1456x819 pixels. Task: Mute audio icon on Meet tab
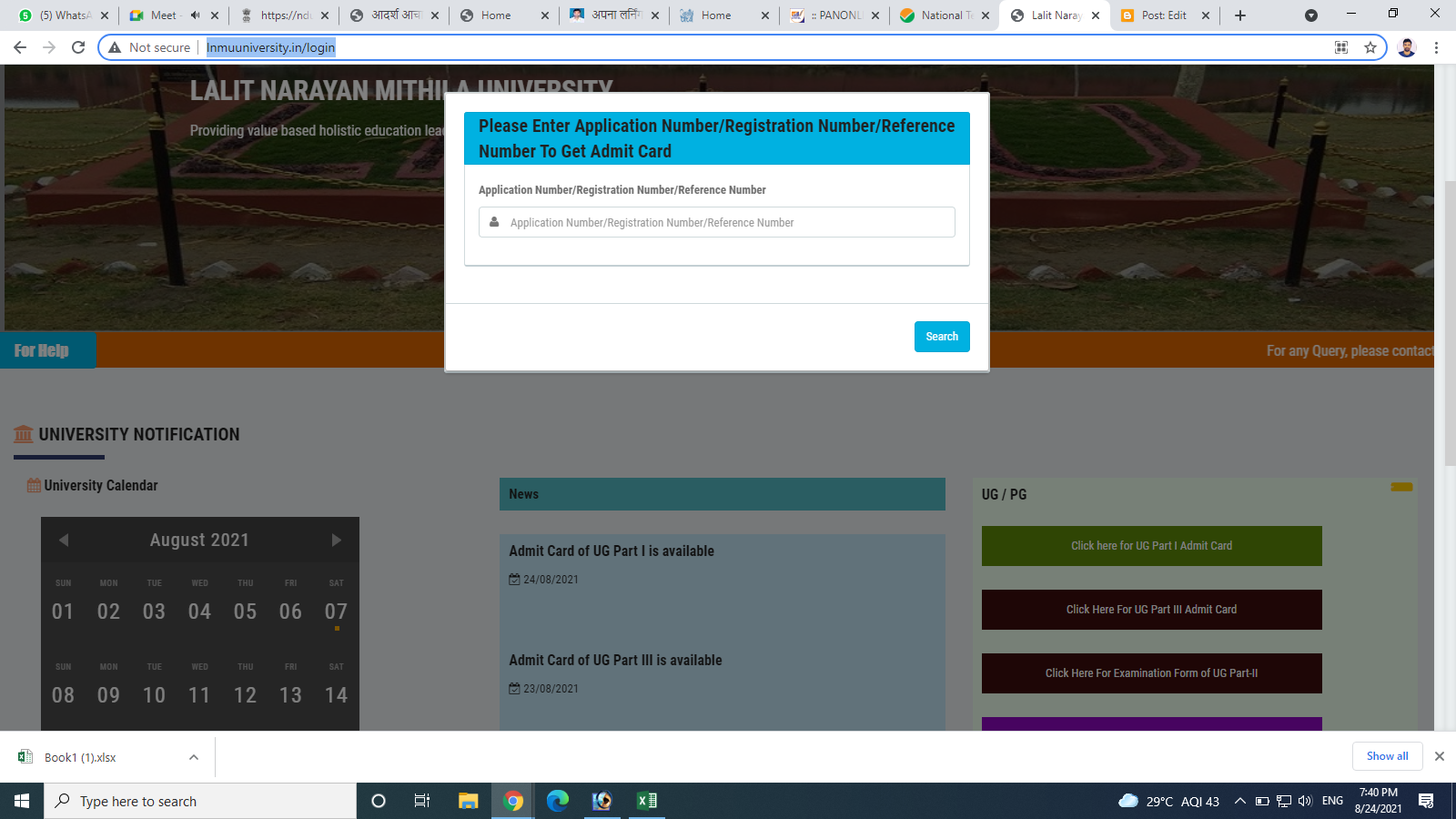pyautogui.click(x=195, y=15)
